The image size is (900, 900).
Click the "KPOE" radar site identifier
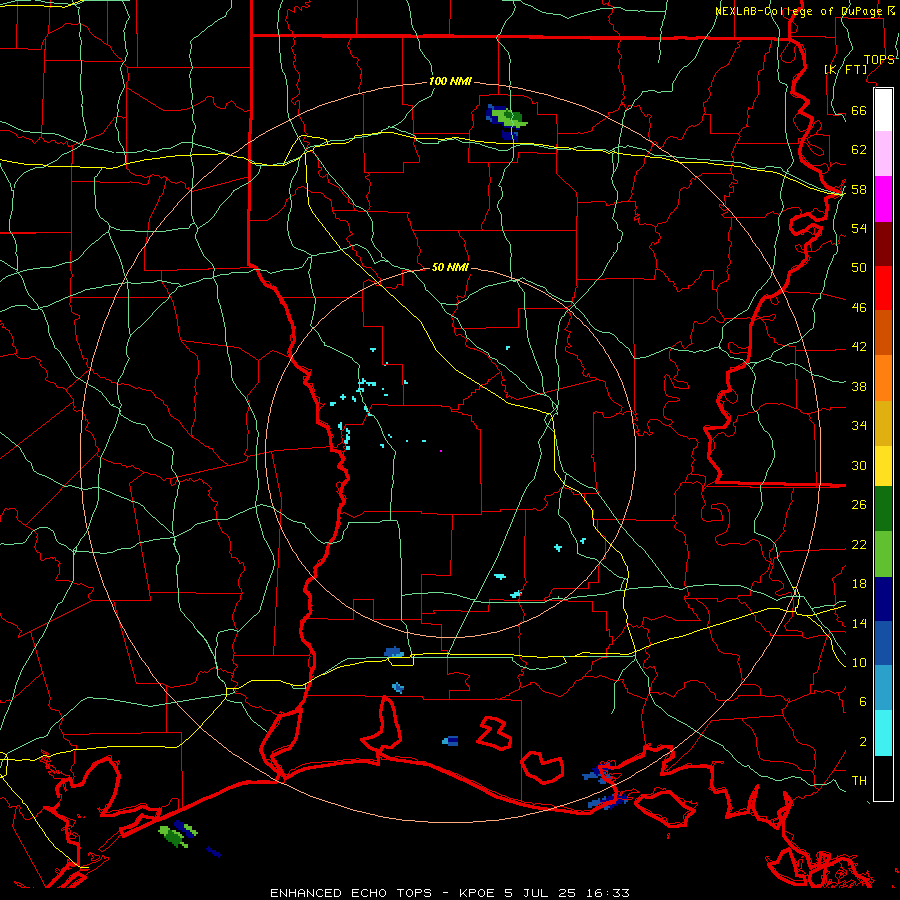click(476, 893)
